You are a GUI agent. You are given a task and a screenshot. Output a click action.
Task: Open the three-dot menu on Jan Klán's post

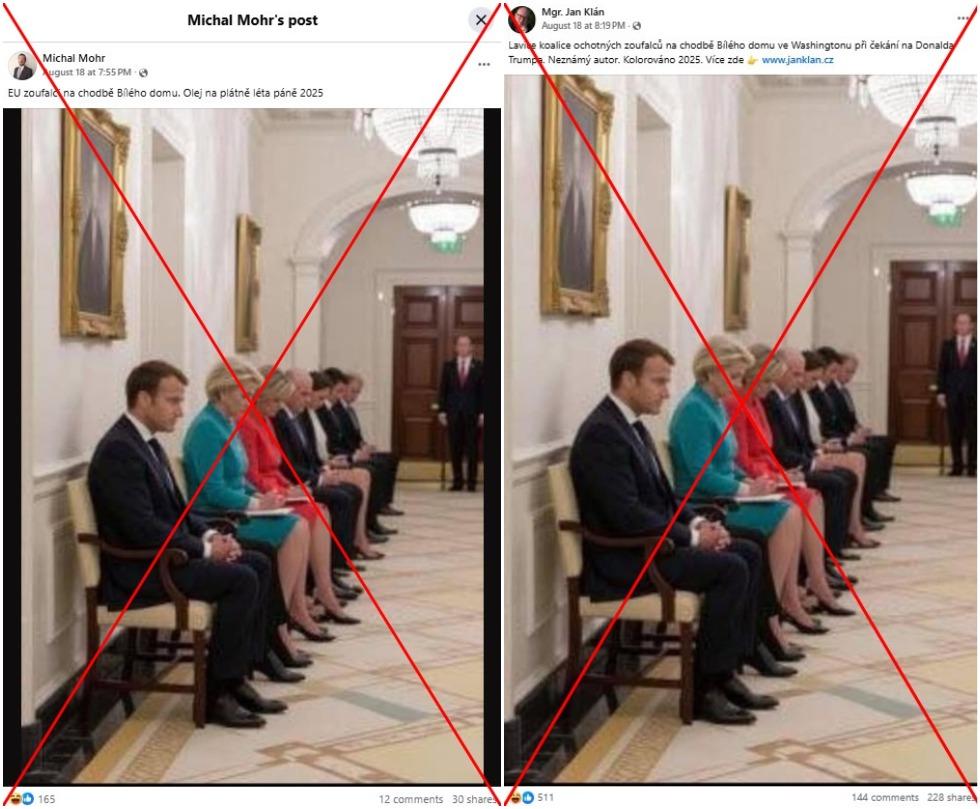coord(963,18)
